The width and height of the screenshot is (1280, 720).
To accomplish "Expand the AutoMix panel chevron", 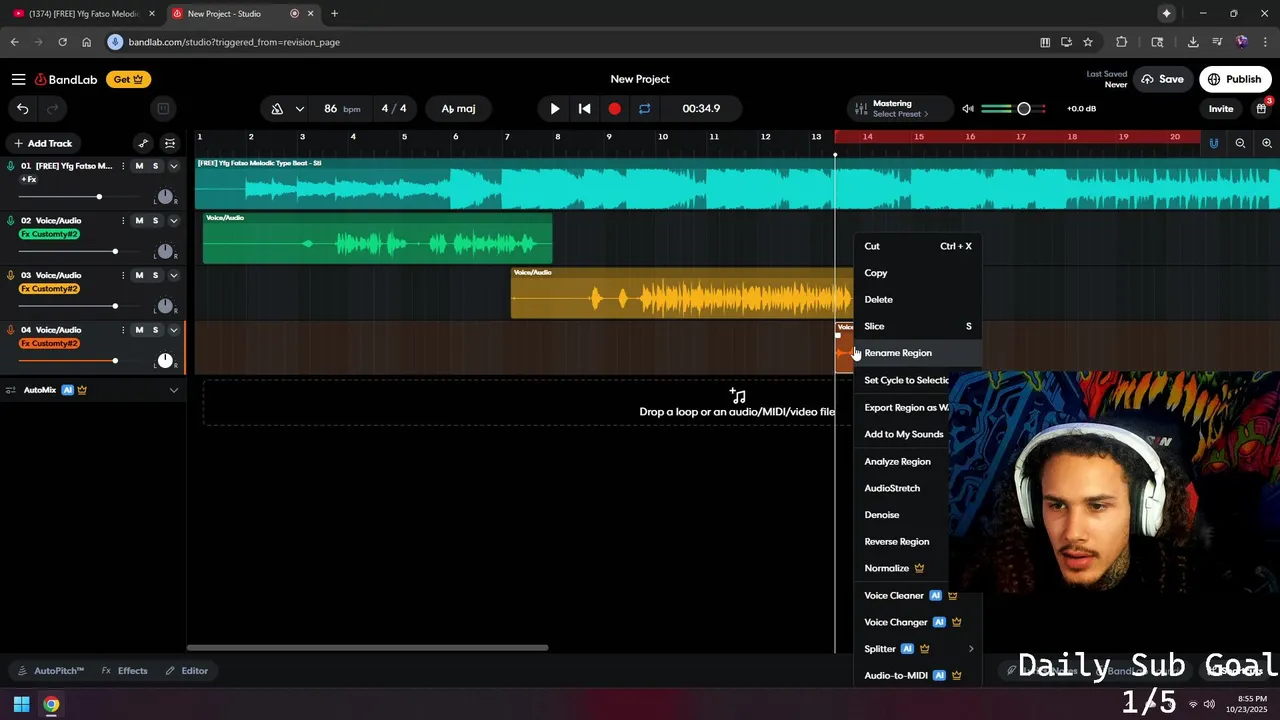I will point(173,390).
